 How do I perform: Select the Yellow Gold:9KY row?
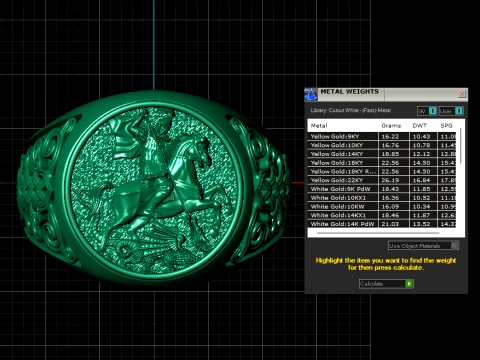point(382,136)
